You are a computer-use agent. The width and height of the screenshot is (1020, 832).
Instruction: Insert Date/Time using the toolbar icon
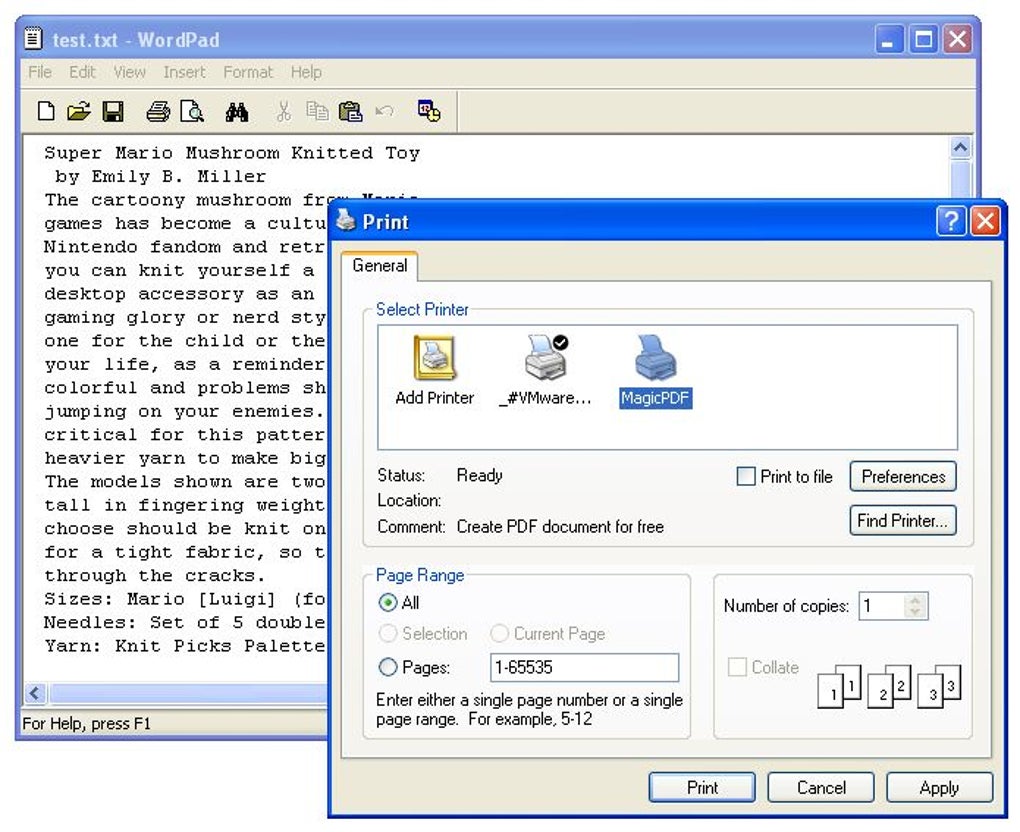[429, 111]
